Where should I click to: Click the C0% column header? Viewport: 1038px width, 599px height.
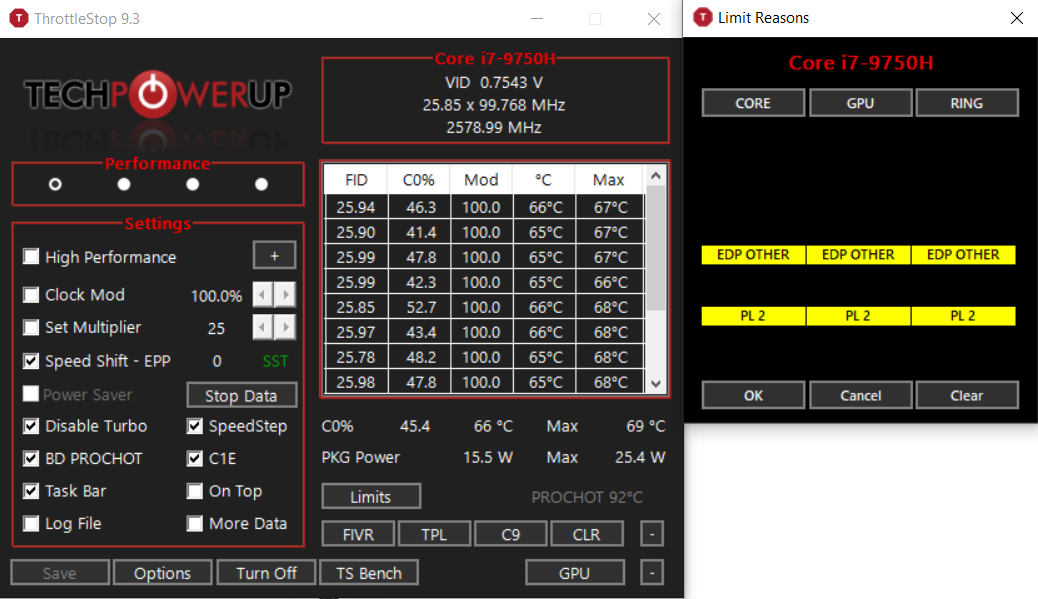click(419, 179)
